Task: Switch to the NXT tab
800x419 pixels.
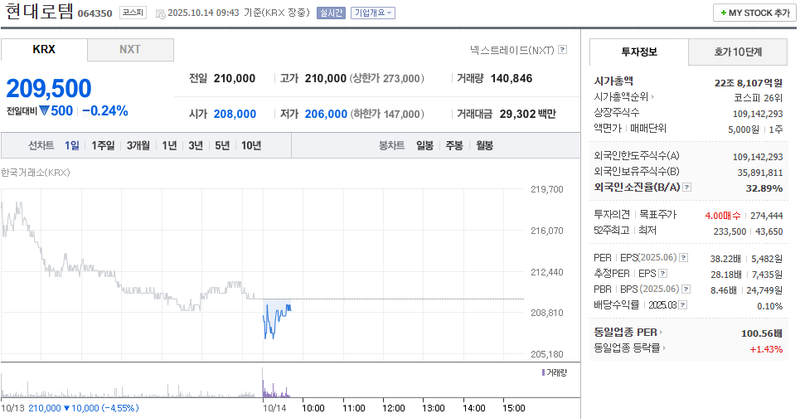Action: coord(130,49)
